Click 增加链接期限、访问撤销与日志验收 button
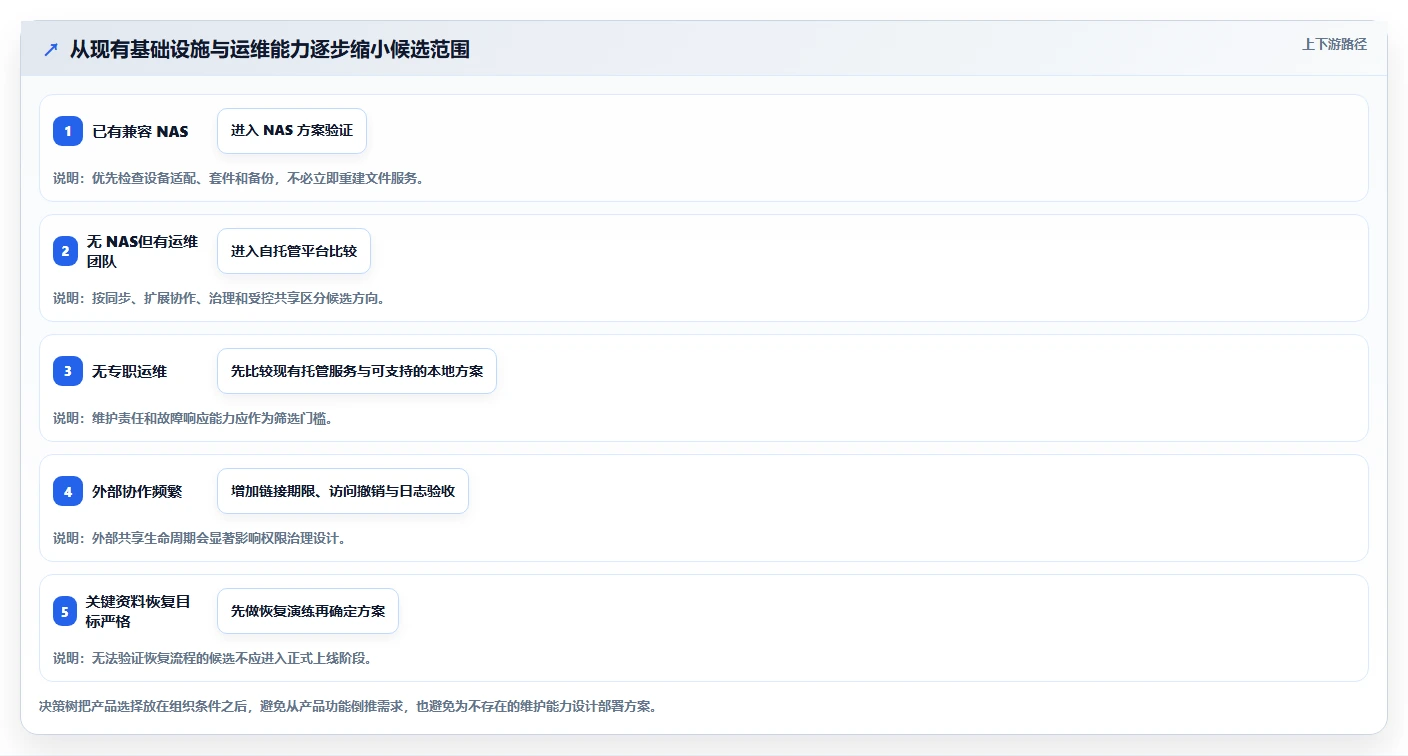This screenshot has height=756, width=1408. point(343,491)
